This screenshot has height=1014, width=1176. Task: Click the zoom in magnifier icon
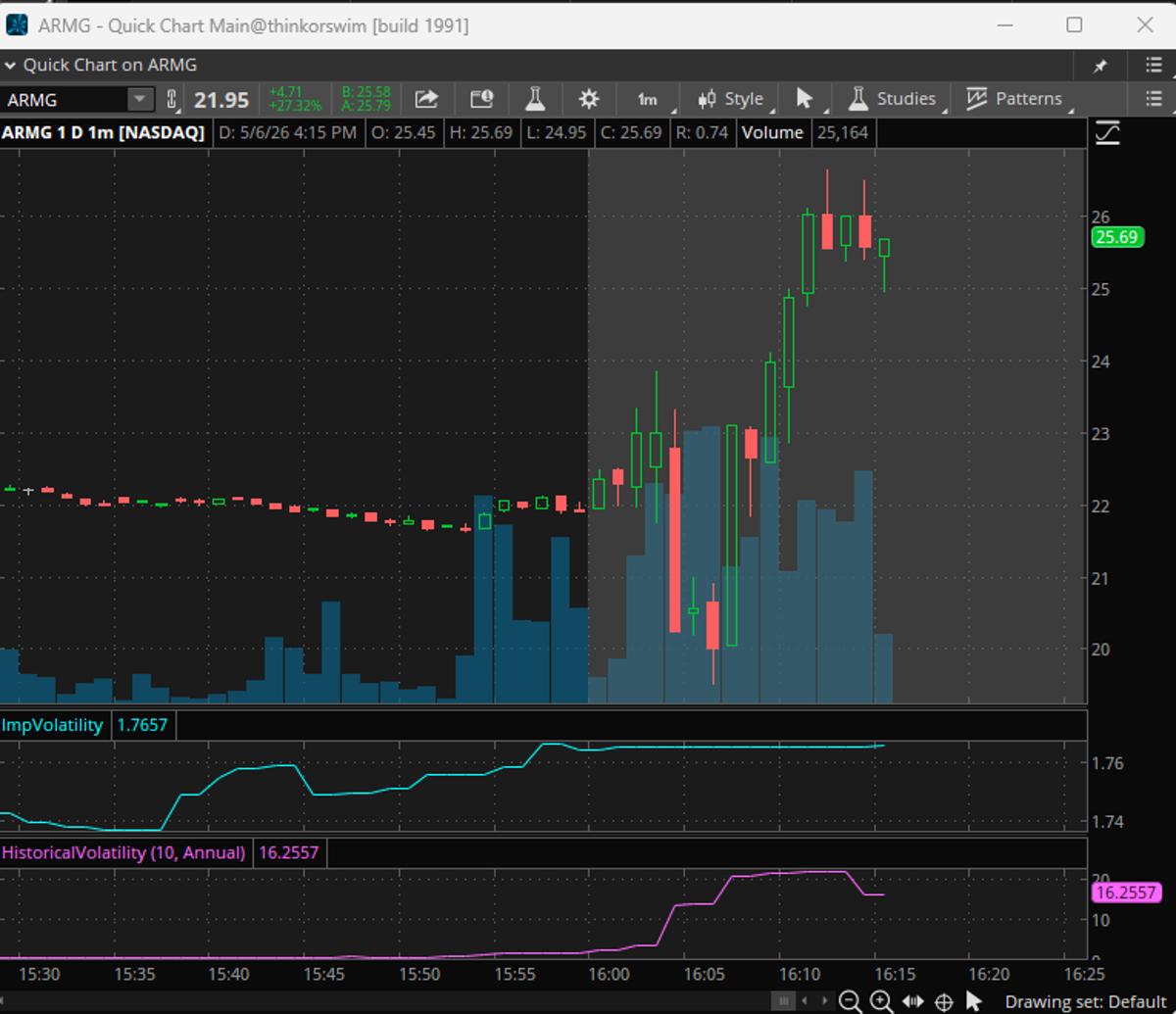882,1001
